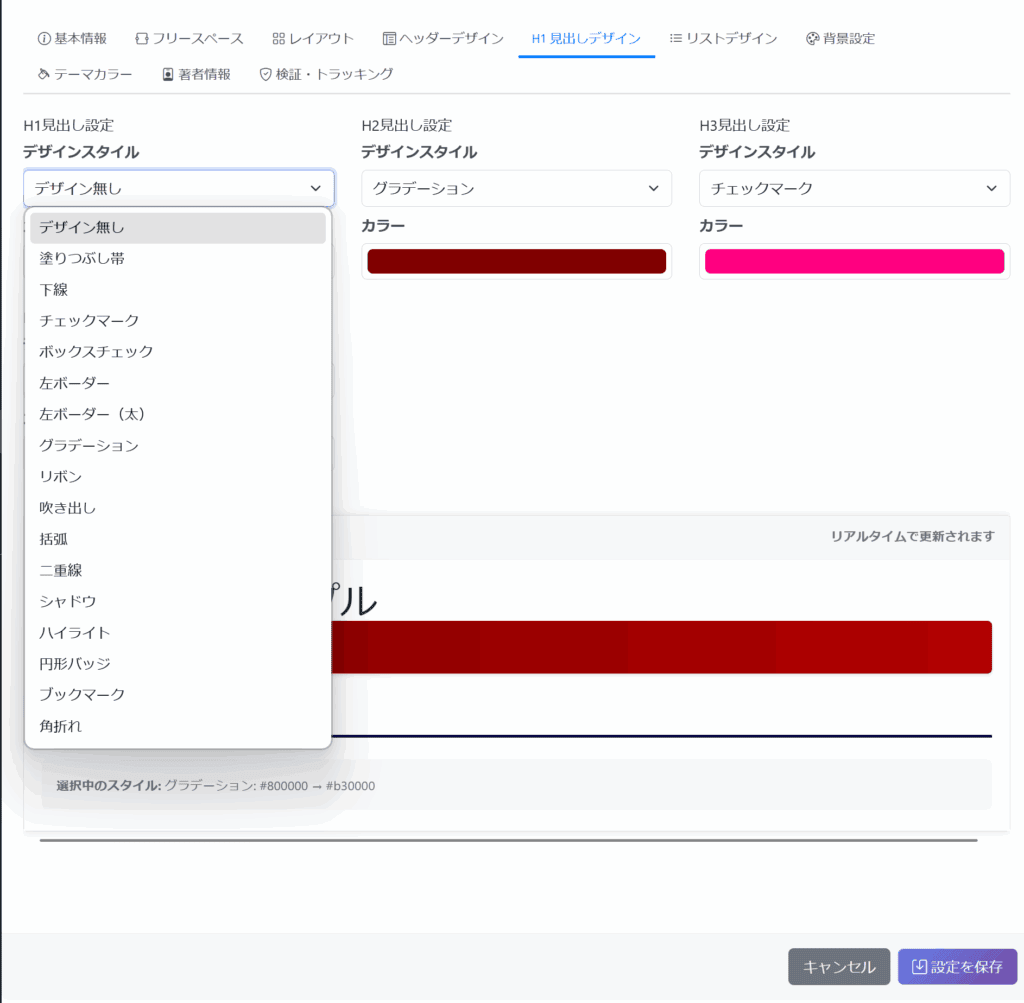
Task: Open the 検証・トラッキング tab
Action: [326, 74]
